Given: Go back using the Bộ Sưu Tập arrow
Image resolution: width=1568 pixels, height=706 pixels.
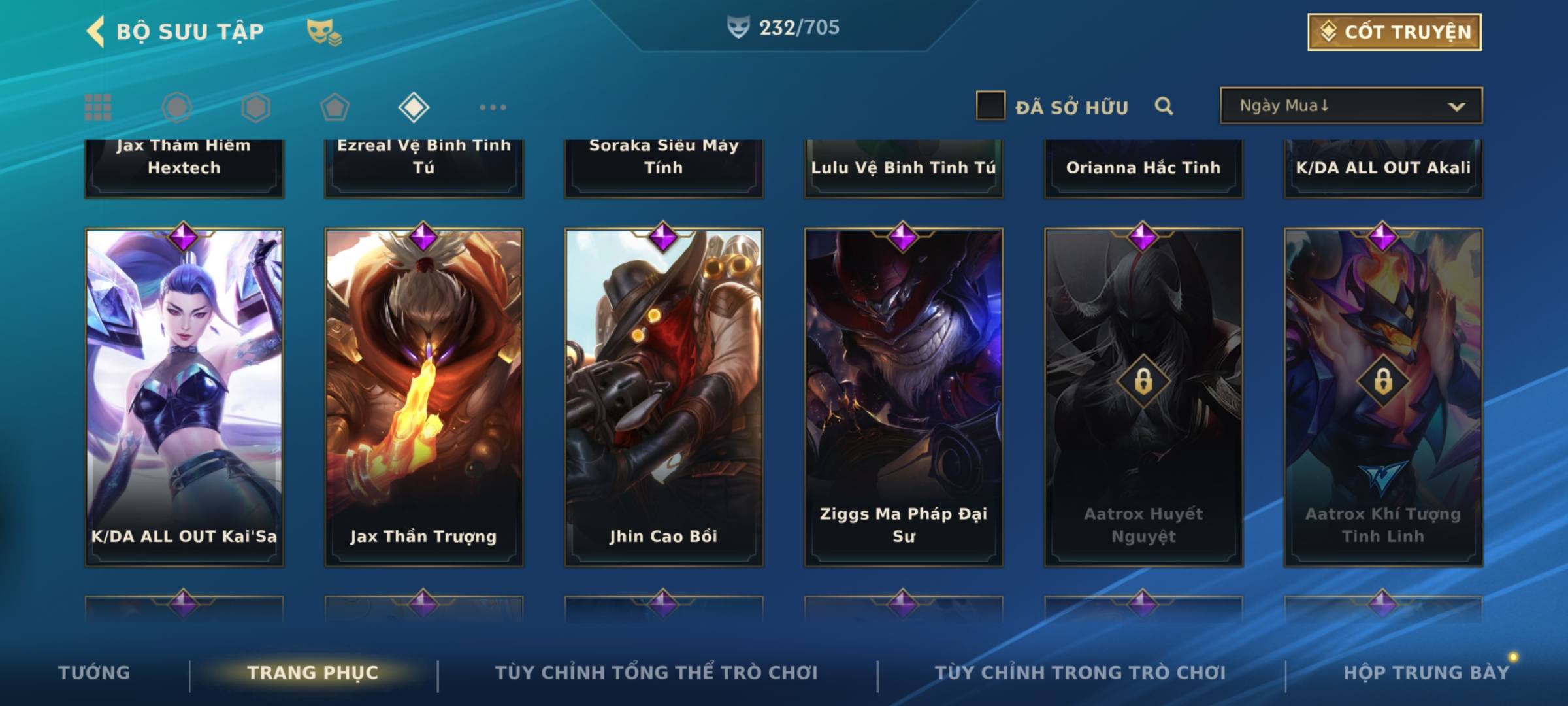Looking at the screenshot, I should (x=95, y=31).
